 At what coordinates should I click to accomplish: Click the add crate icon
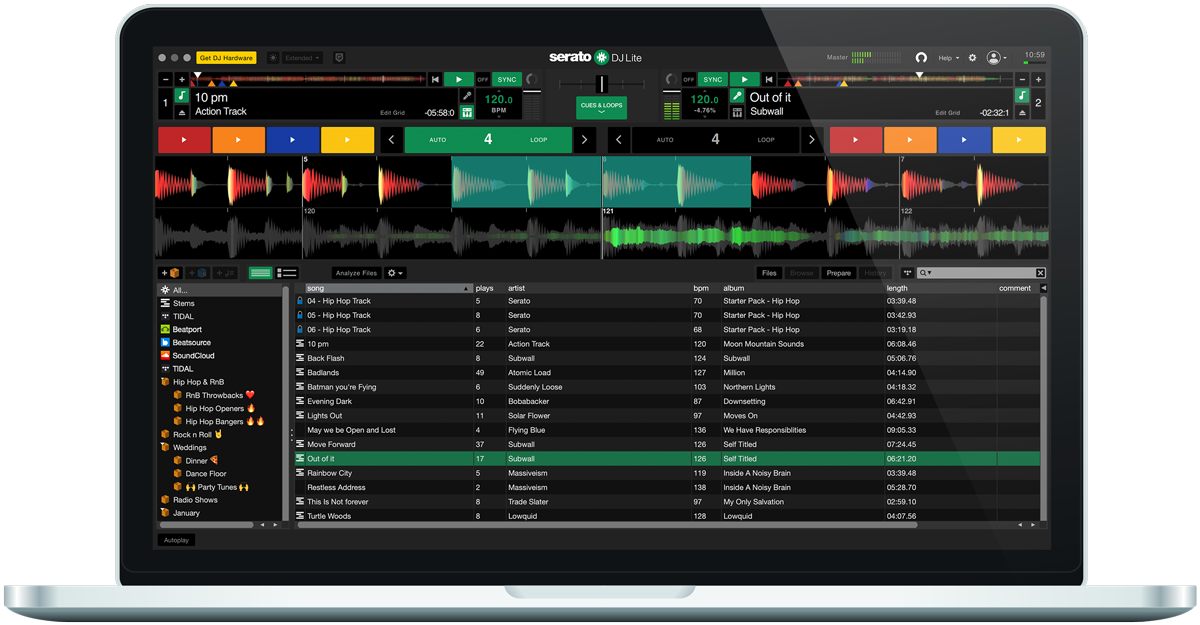[x=170, y=273]
